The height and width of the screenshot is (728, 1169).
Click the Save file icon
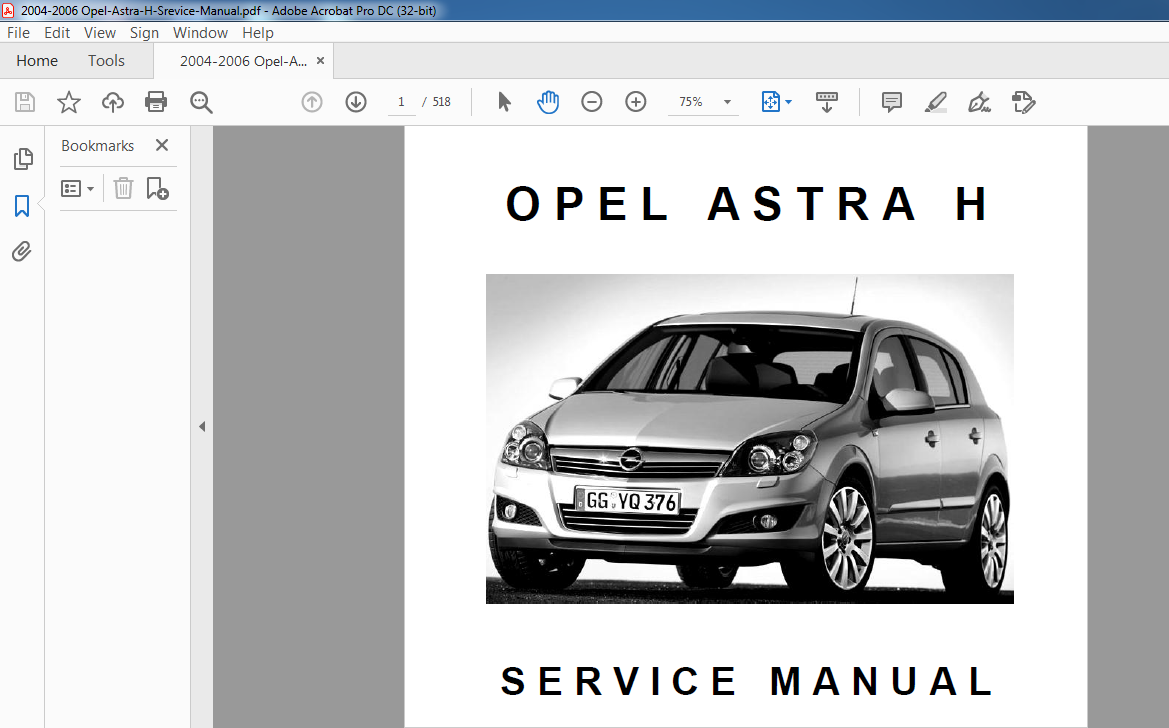point(25,102)
